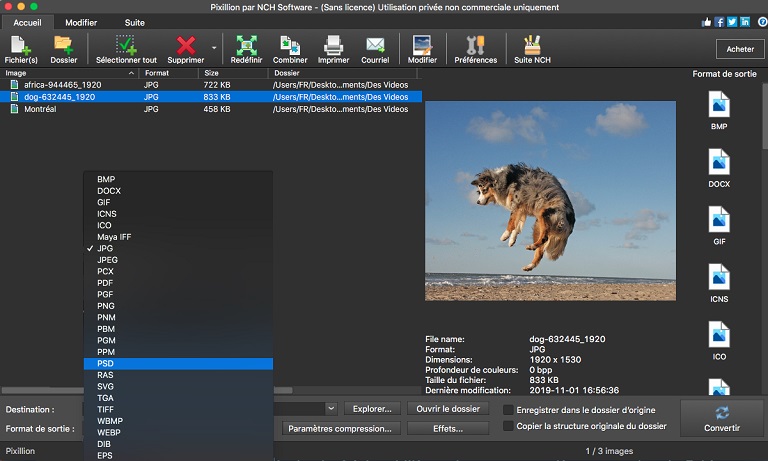Screen dimensions: 768x461
Task: Select DOCX in the dropdown format list
Action: point(178,191)
